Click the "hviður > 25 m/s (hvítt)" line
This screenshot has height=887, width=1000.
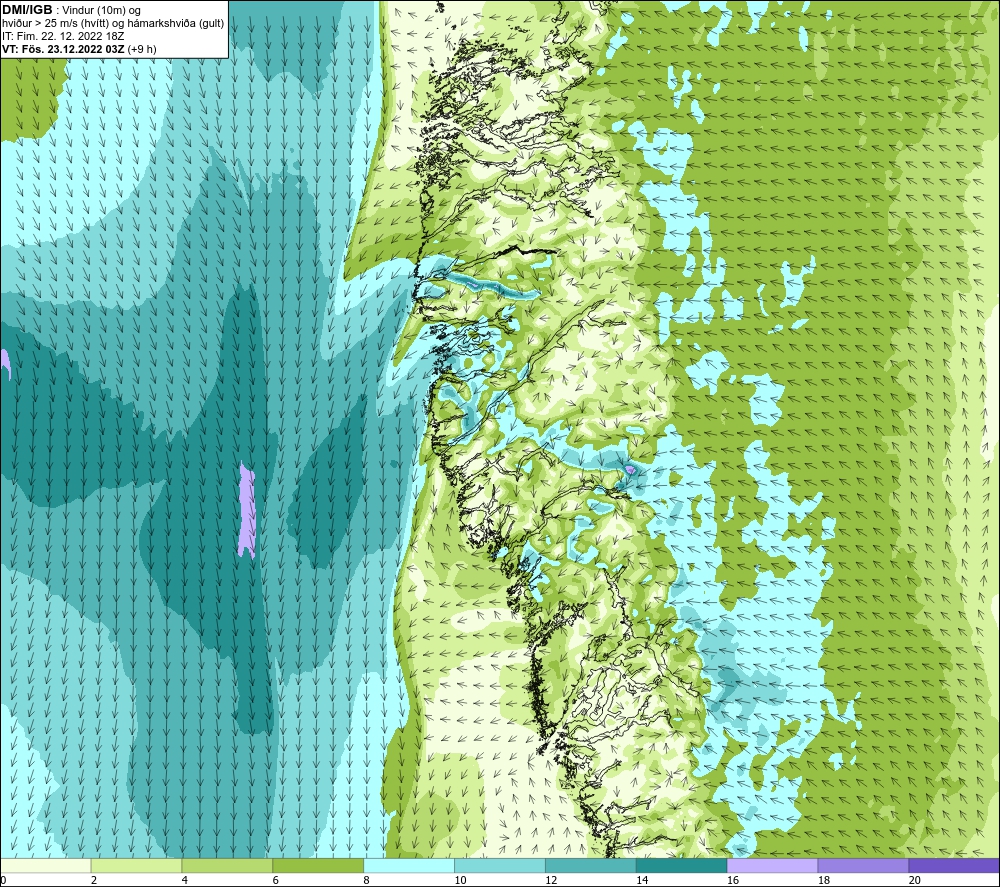[55, 24]
